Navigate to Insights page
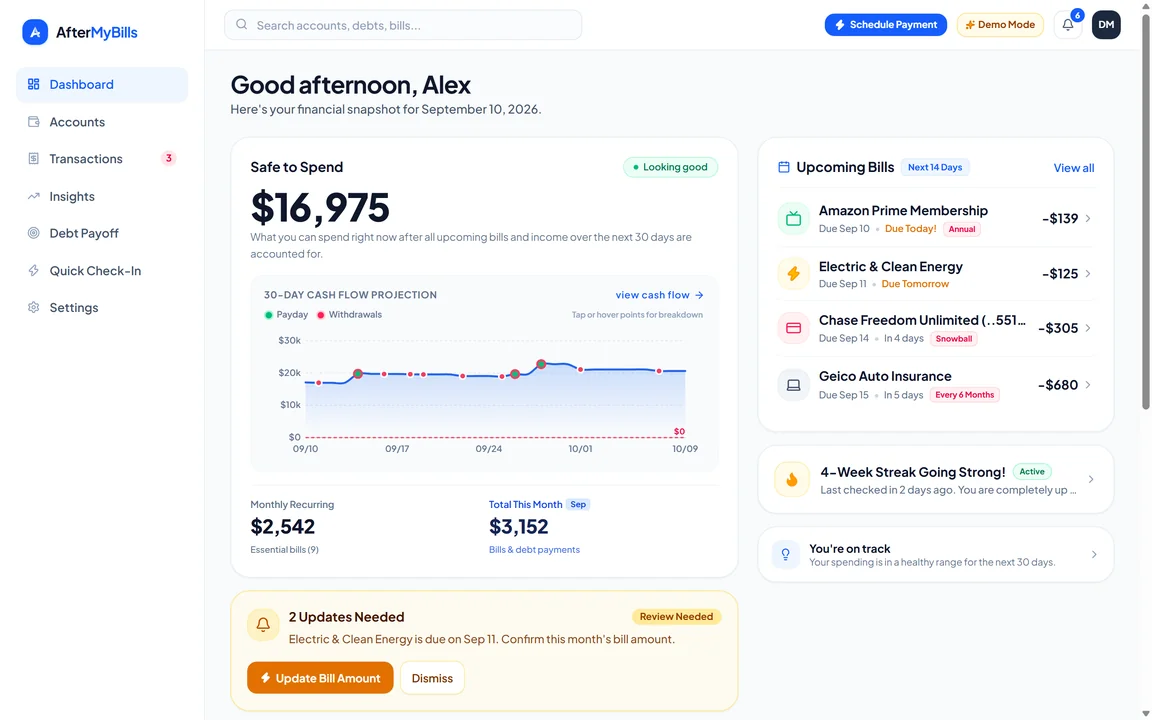1152x720 pixels. tap(102, 196)
